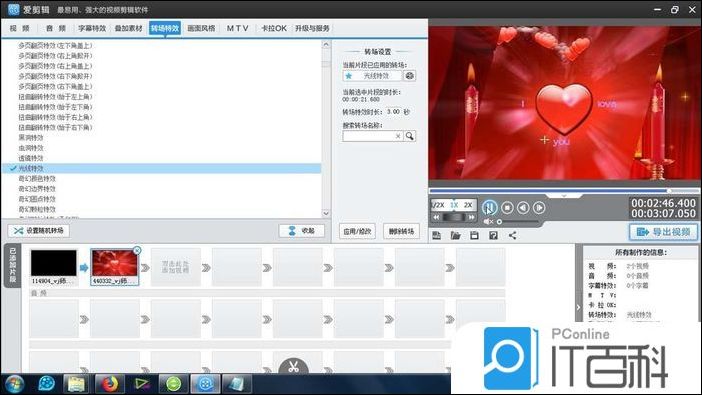The height and width of the screenshot is (395, 702).
Task: Click the 导出视频 export button
Action: 663,232
